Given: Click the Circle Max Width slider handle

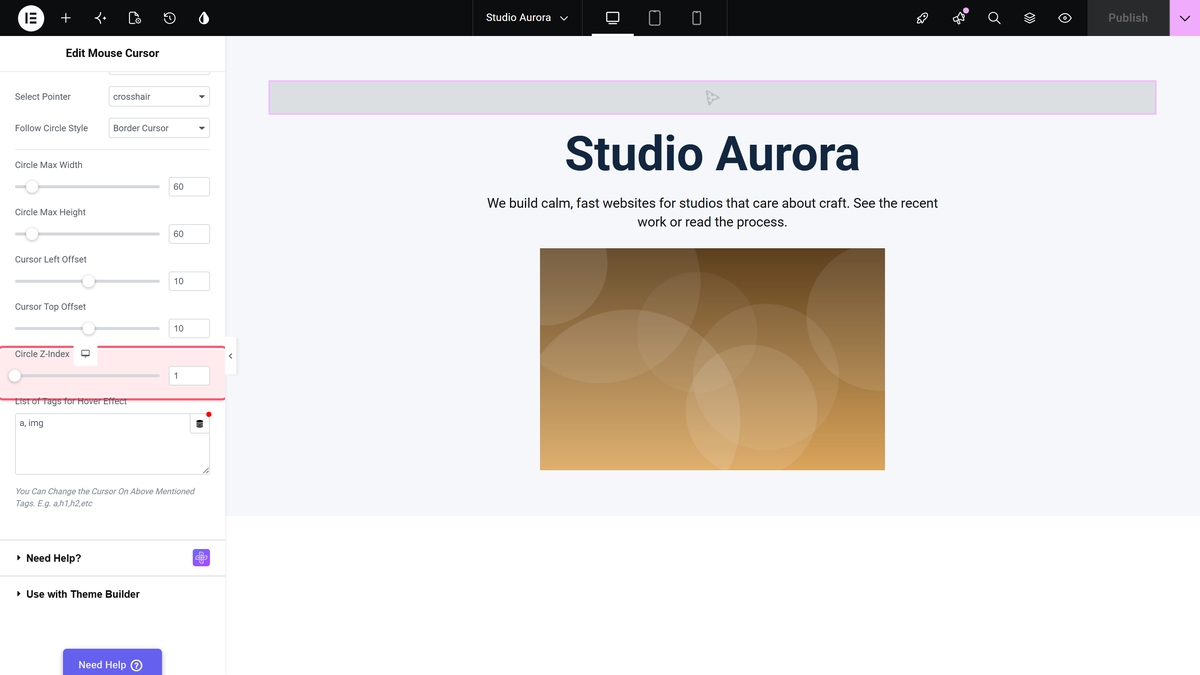Looking at the screenshot, I should (x=32, y=187).
